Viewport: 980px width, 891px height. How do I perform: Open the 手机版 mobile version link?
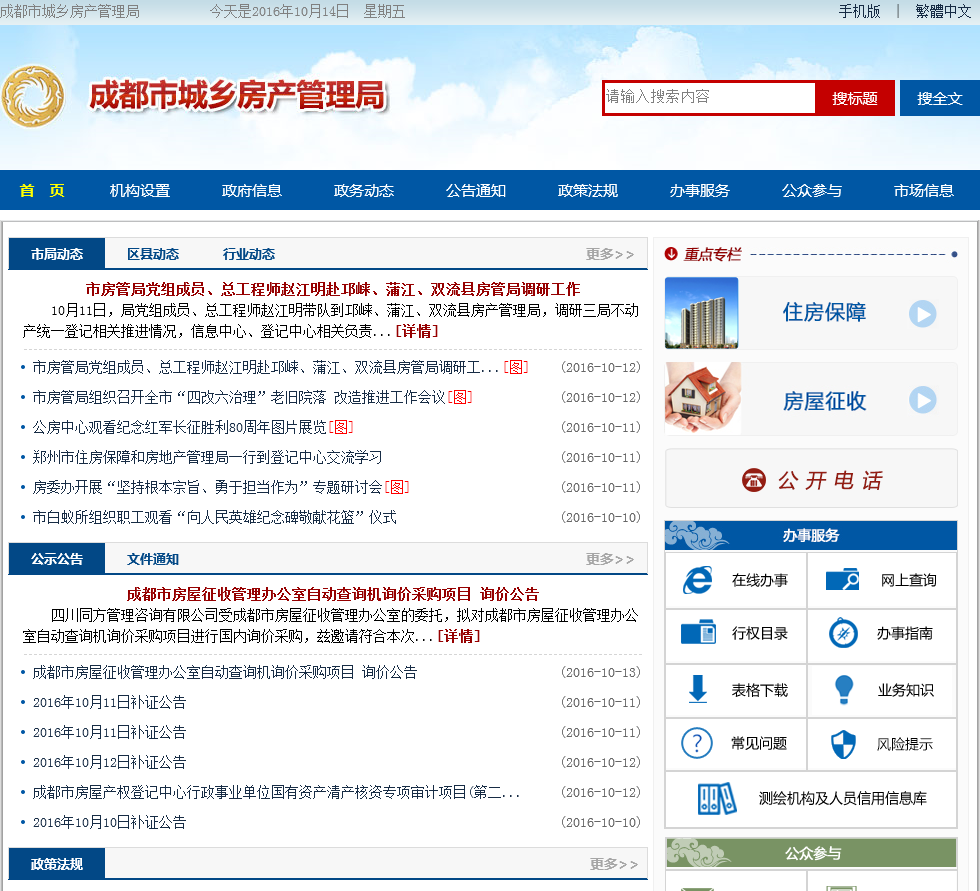pos(859,12)
